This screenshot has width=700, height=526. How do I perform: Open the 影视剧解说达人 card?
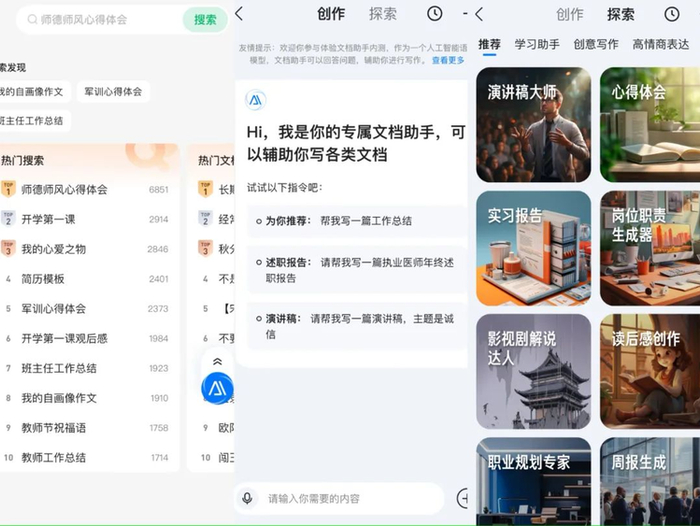coord(533,372)
